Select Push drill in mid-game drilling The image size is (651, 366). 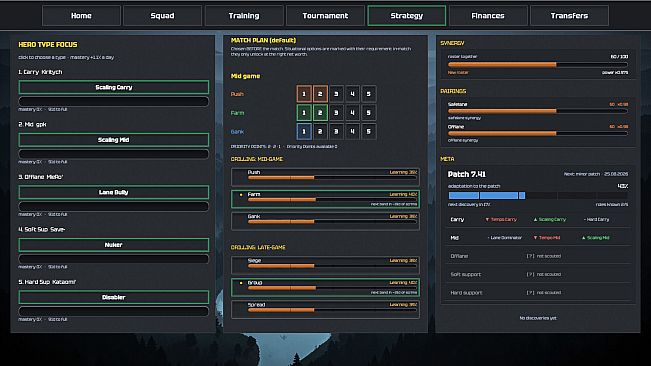tap(325, 177)
